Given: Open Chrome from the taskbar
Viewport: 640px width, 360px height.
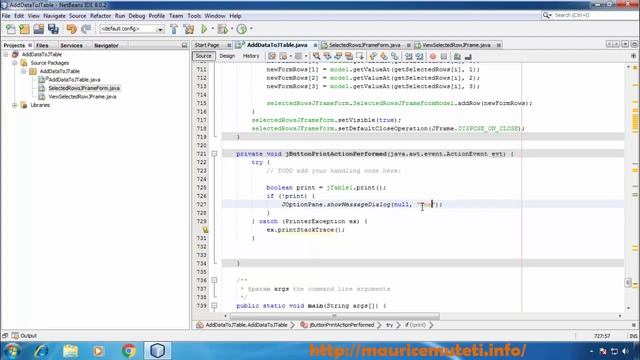Looking at the screenshot, I should tap(129, 351).
